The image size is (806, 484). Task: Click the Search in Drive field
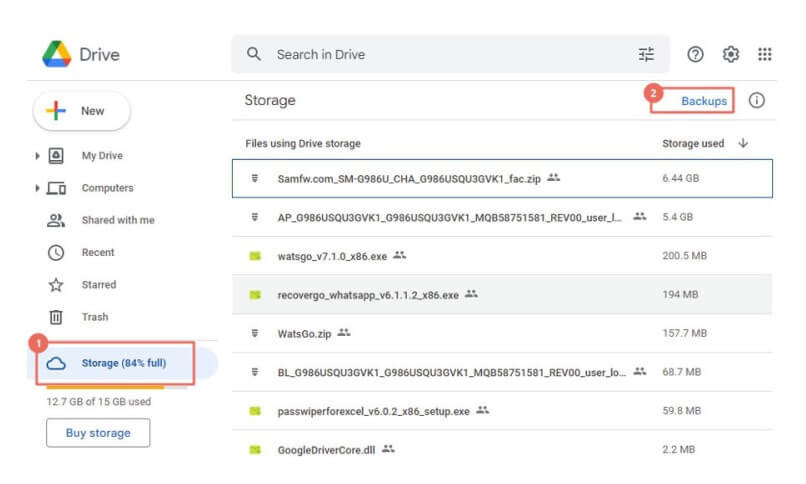(450, 54)
